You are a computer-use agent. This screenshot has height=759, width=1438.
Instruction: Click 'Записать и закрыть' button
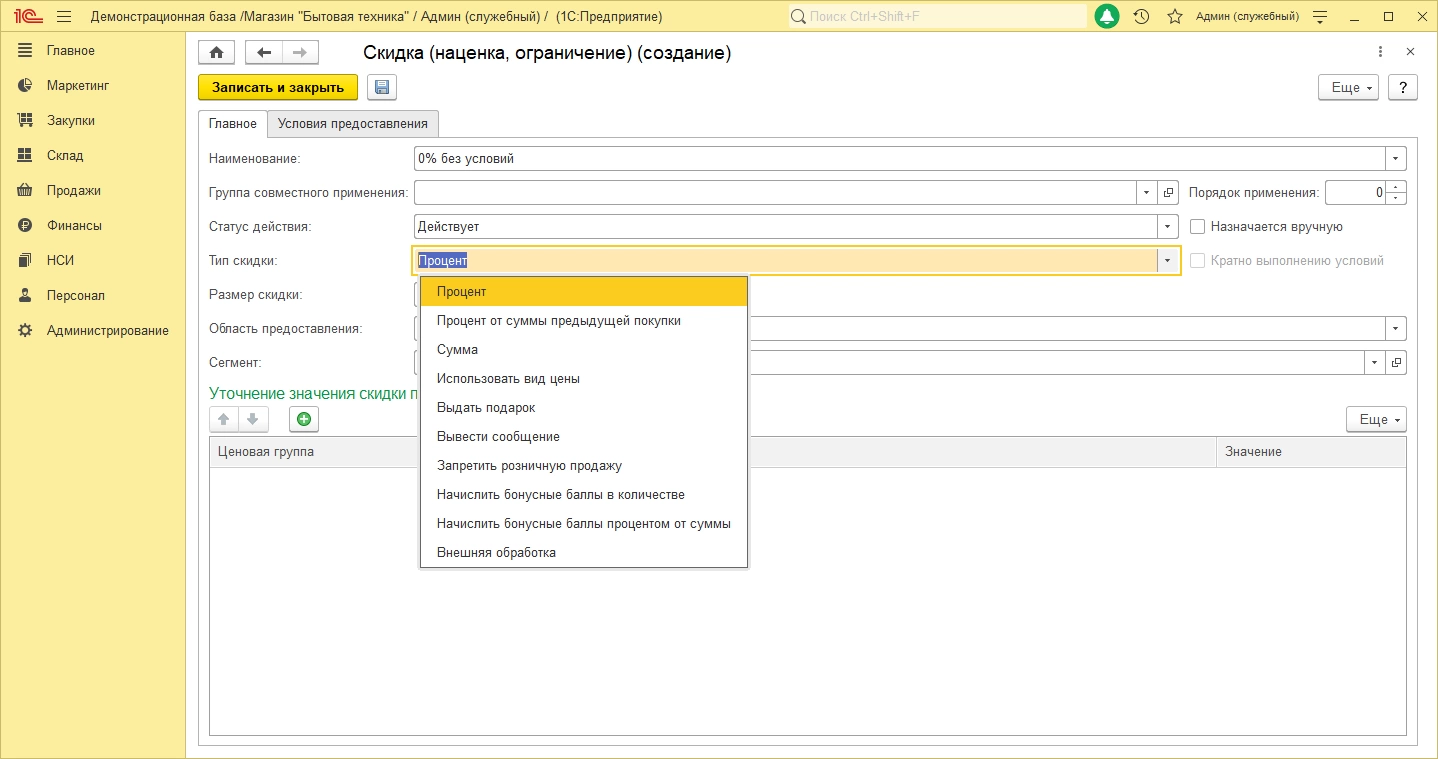[x=278, y=88]
